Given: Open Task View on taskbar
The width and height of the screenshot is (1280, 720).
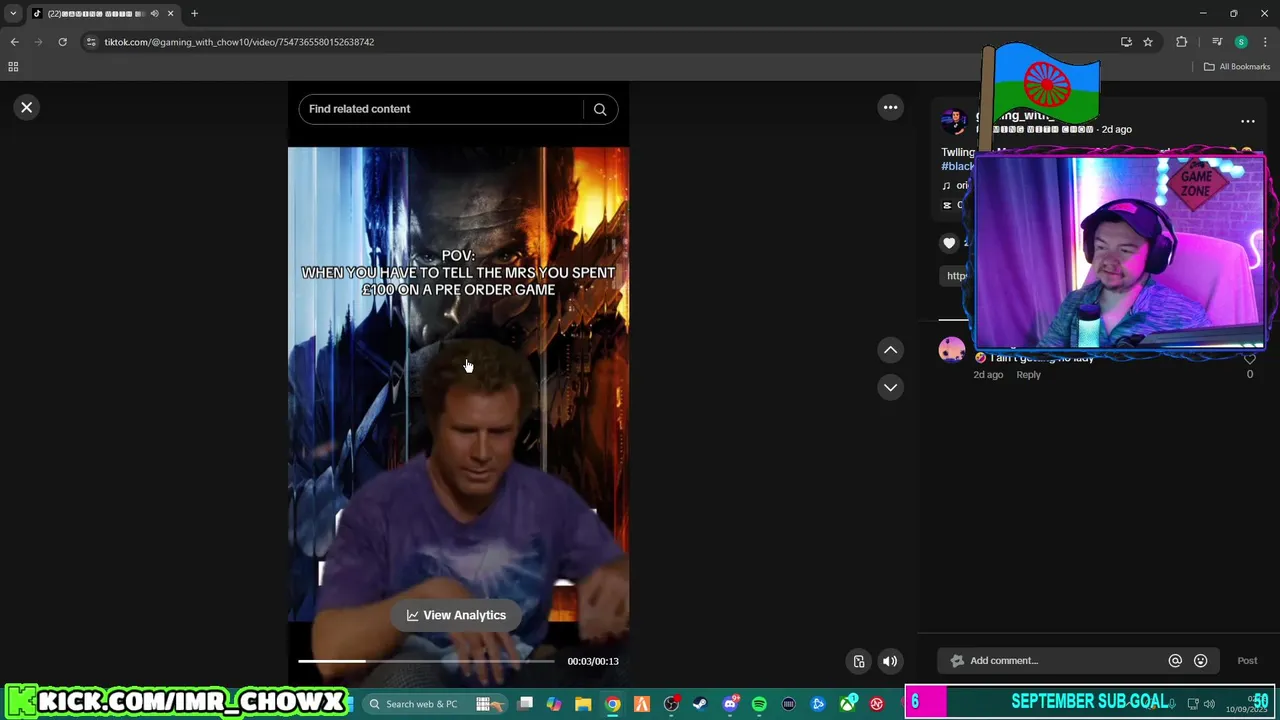Looking at the screenshot, I should [x=525, y=704].
